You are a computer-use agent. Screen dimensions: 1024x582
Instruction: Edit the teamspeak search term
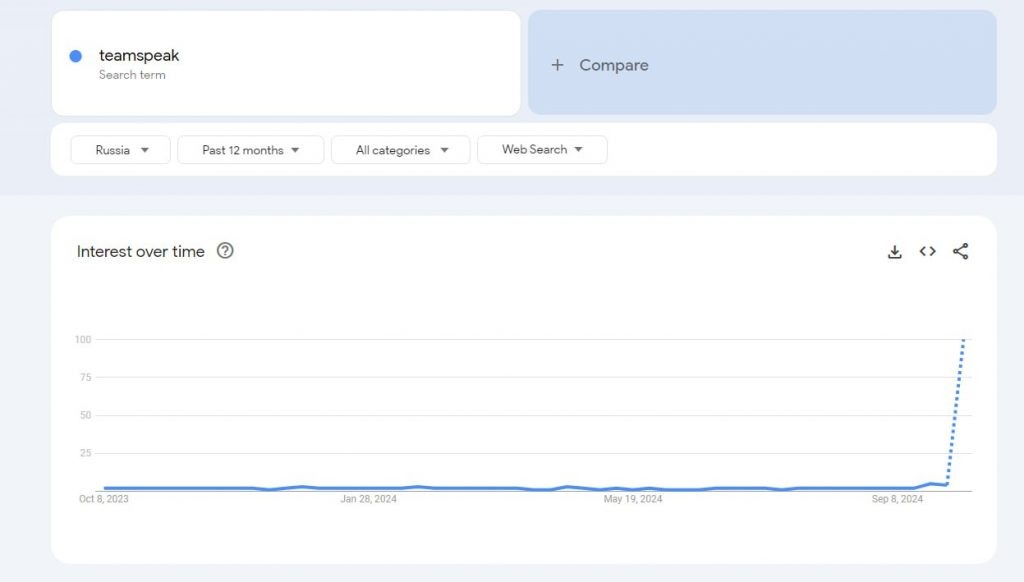point(139,56)
